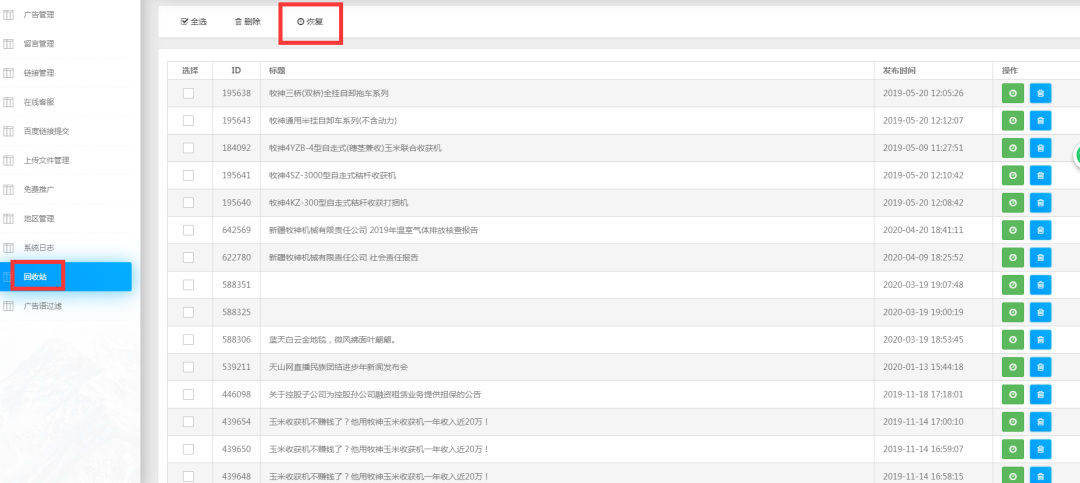Screen dimensions: 1080x483
Task: Check the box beside ID 622780
Action: pyautogui.click(x=188, y=257)
